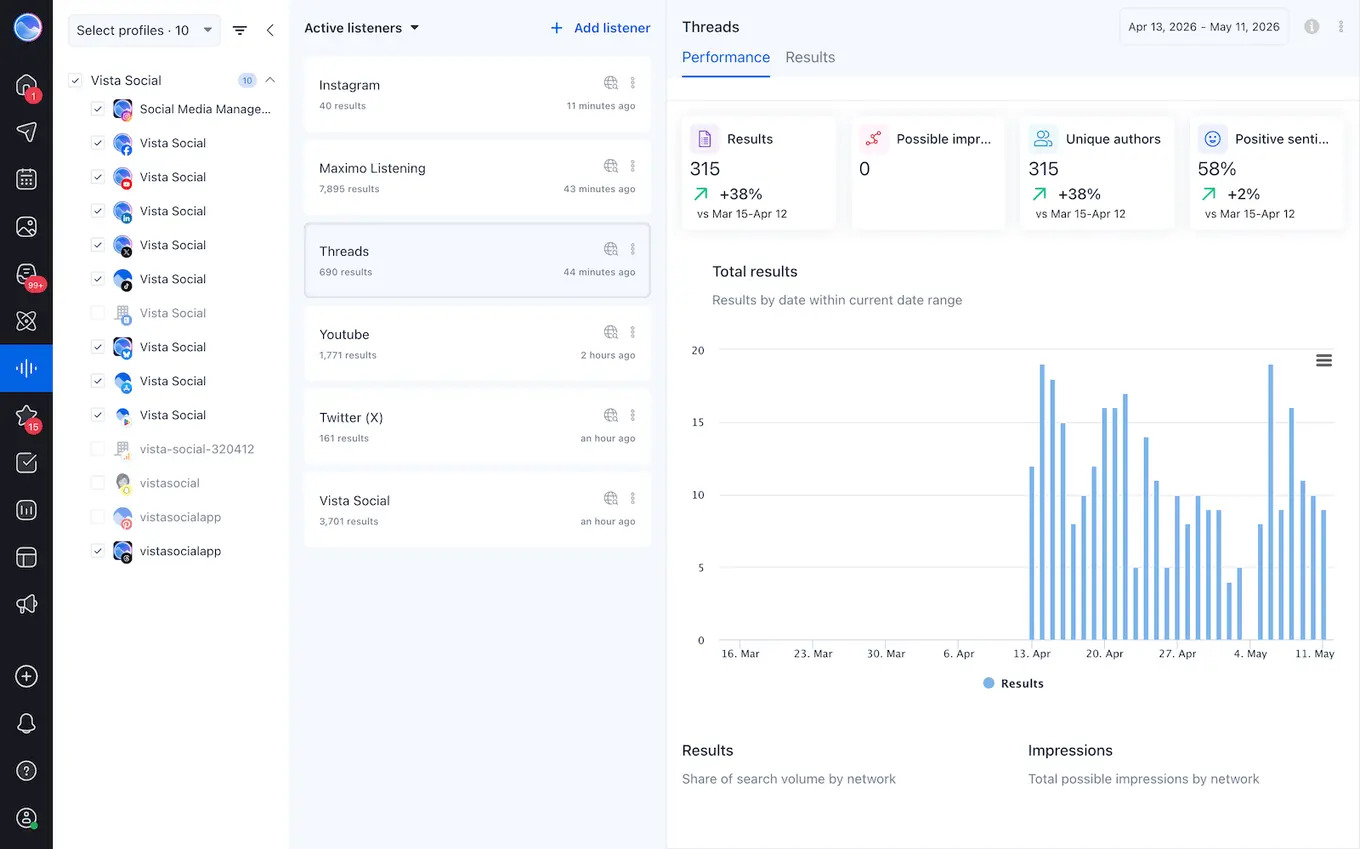
Task: Click the plus create icon in sidebar
Action: tap(27, 676)
